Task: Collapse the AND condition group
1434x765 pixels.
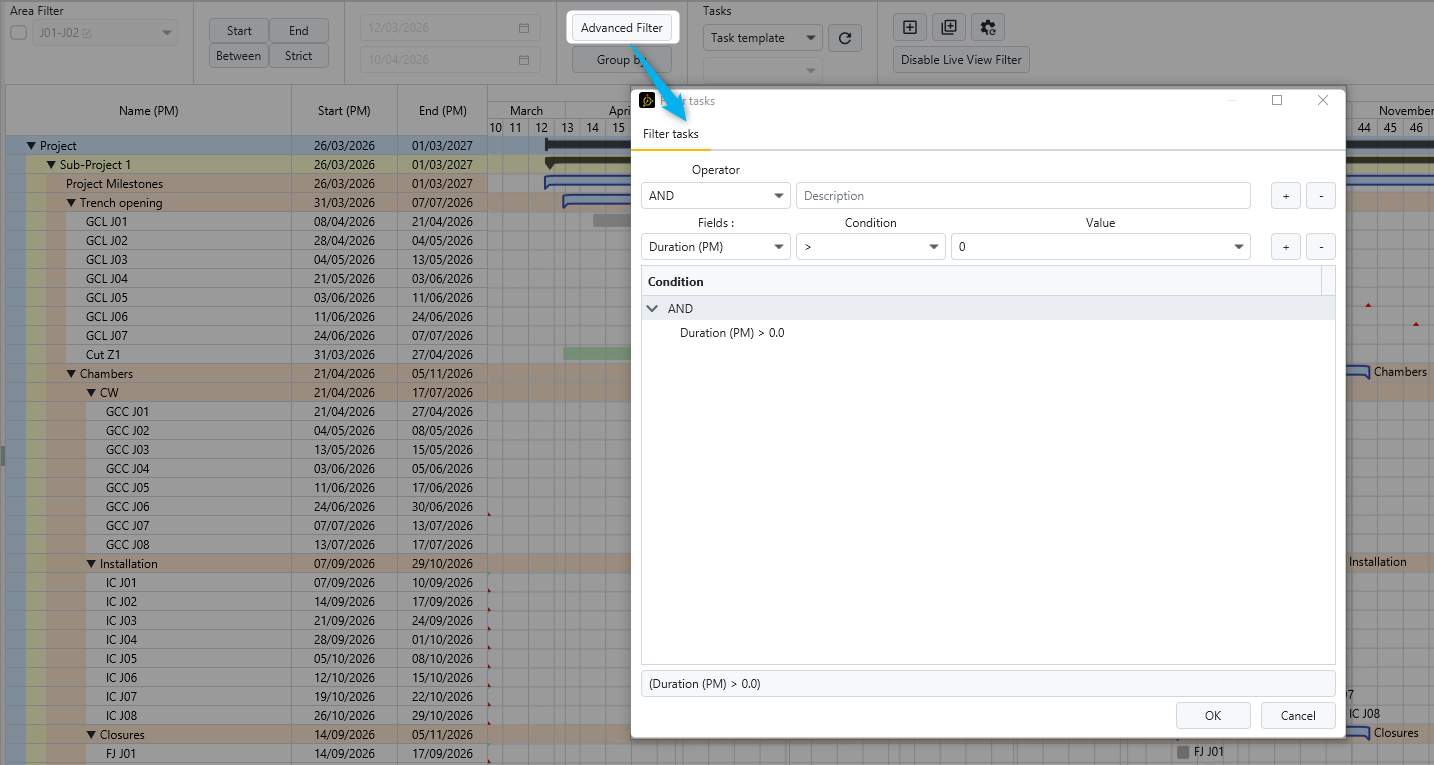Action: (653, 309)
